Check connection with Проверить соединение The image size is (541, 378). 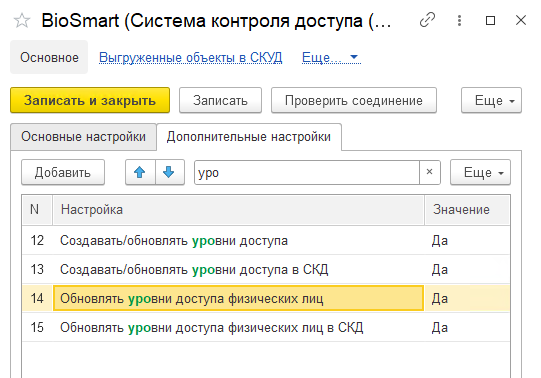354,100
